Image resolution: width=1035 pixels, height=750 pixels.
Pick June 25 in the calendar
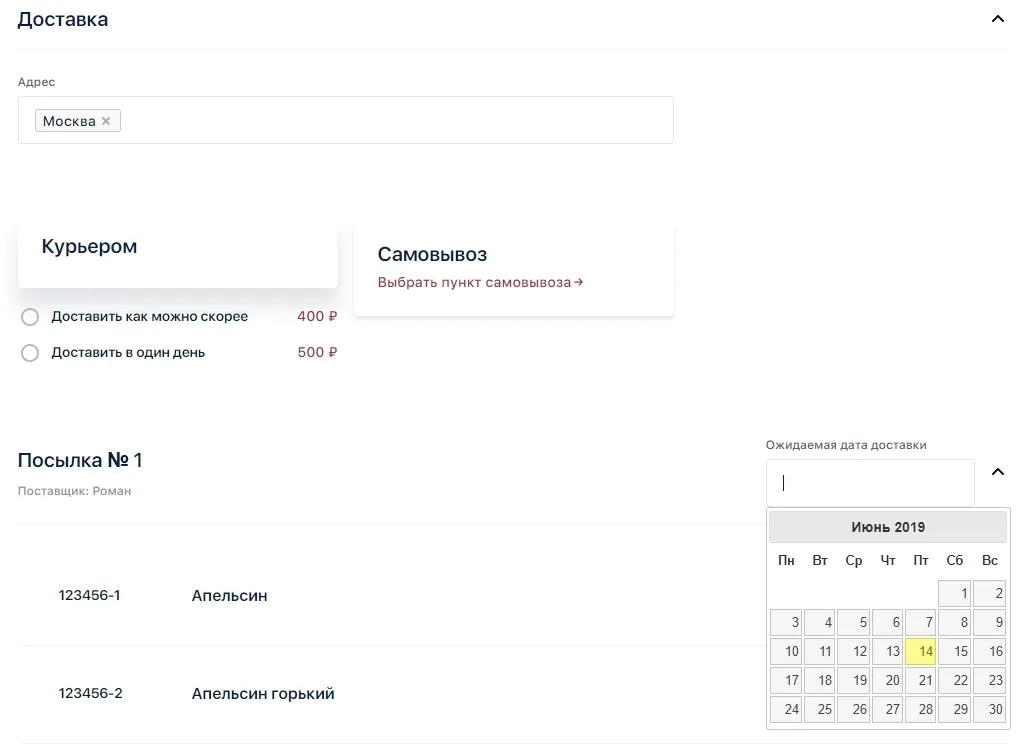click(819, 709)
